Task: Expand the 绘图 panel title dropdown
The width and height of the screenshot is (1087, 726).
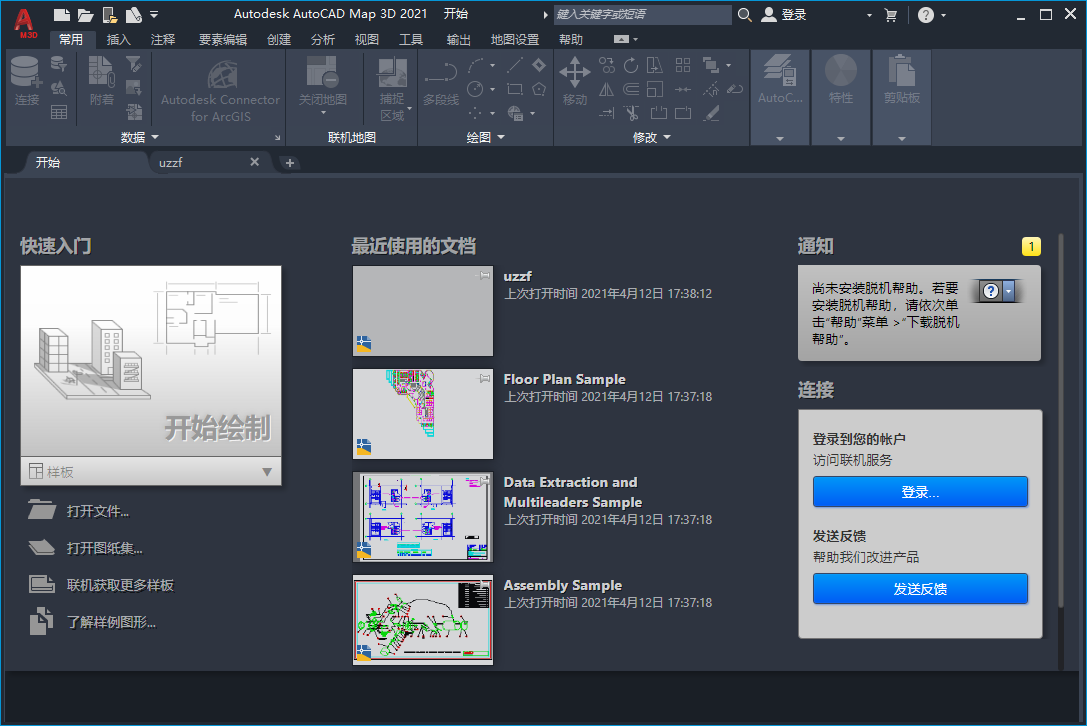Action: (x=501, y=137)
